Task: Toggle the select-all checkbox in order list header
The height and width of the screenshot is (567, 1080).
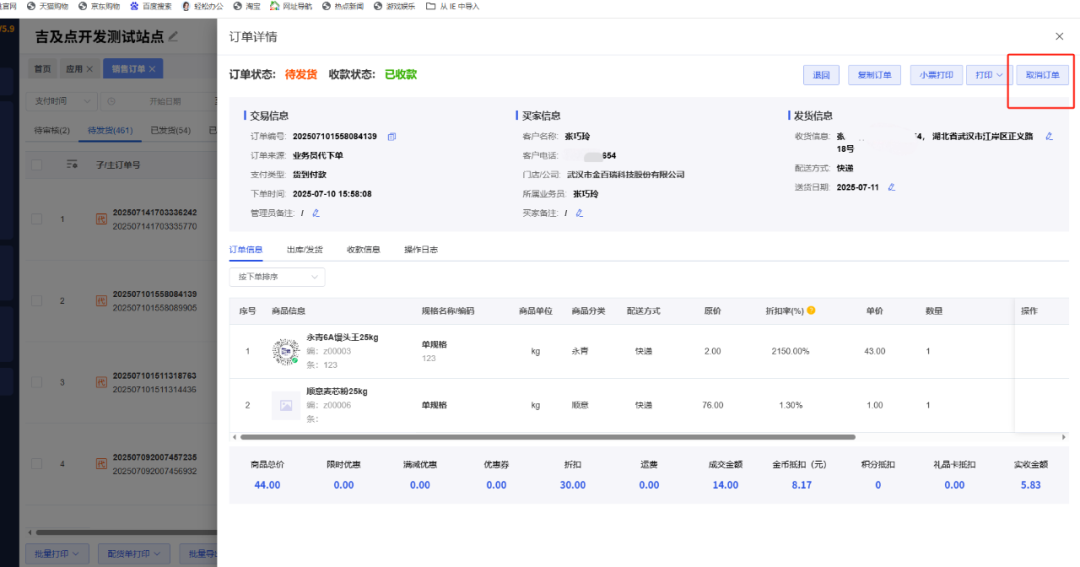Action: (37, 165)
